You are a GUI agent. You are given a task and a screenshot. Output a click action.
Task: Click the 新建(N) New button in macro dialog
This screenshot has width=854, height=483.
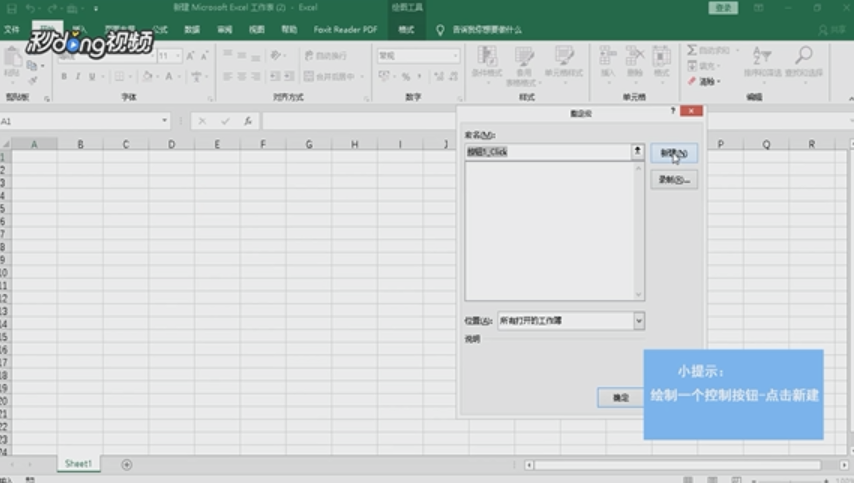pyautogui.click(x=674, y=153)
